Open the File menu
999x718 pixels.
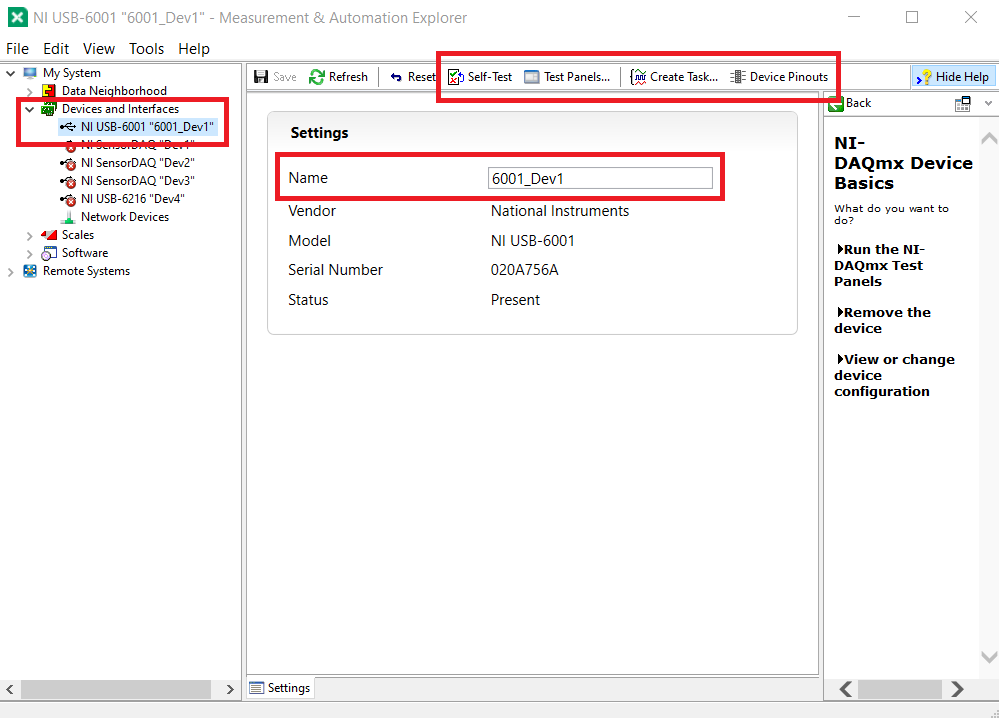[18, 49]
